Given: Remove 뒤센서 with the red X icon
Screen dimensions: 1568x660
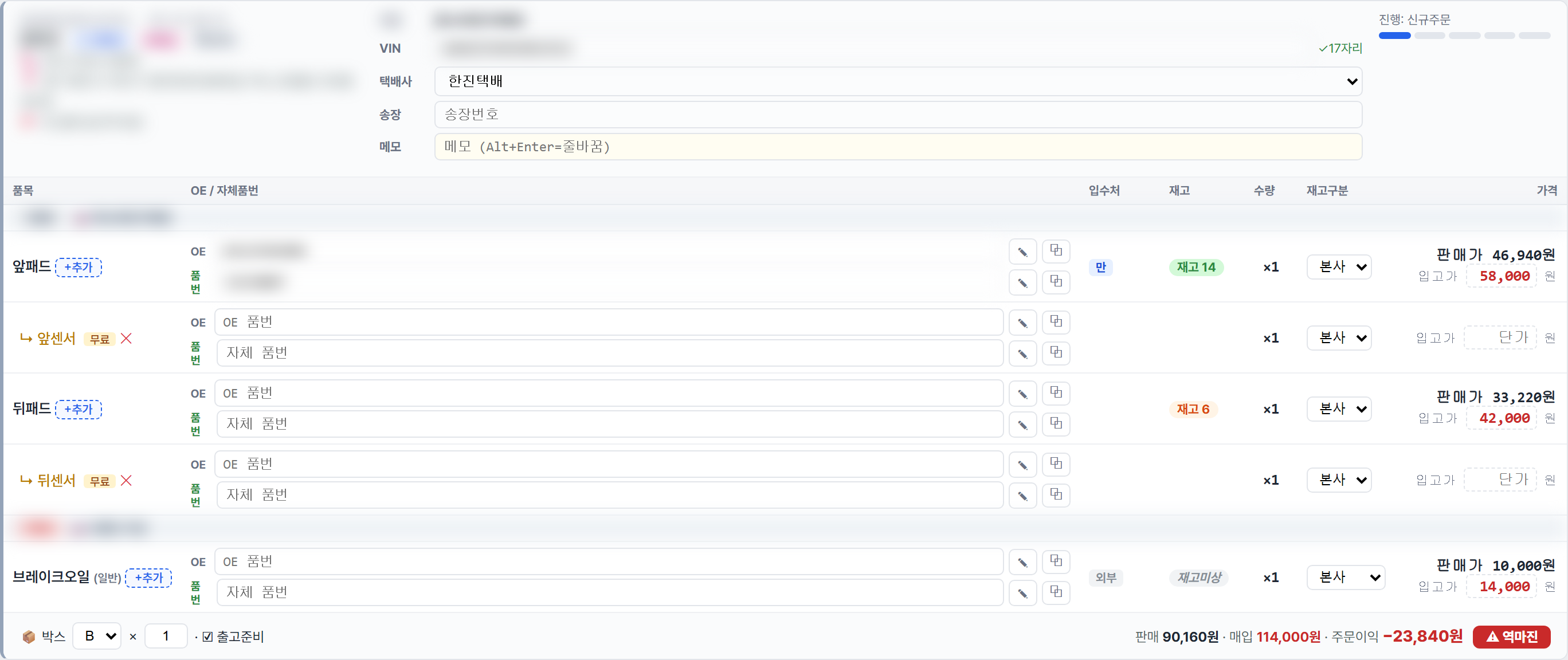Looking at the screenshot, I should (x=126, y=481).
